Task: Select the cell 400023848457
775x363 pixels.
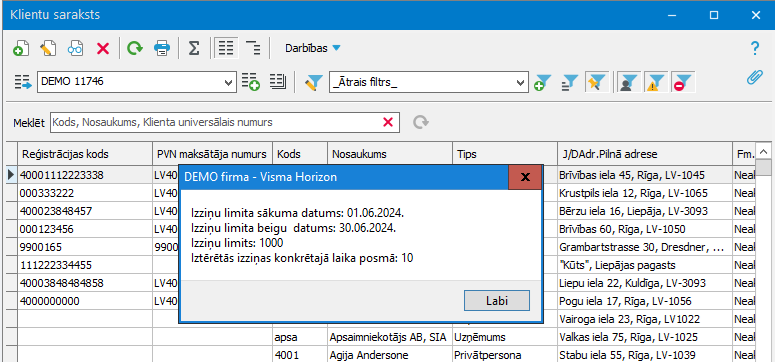Action: coord(85,211)
